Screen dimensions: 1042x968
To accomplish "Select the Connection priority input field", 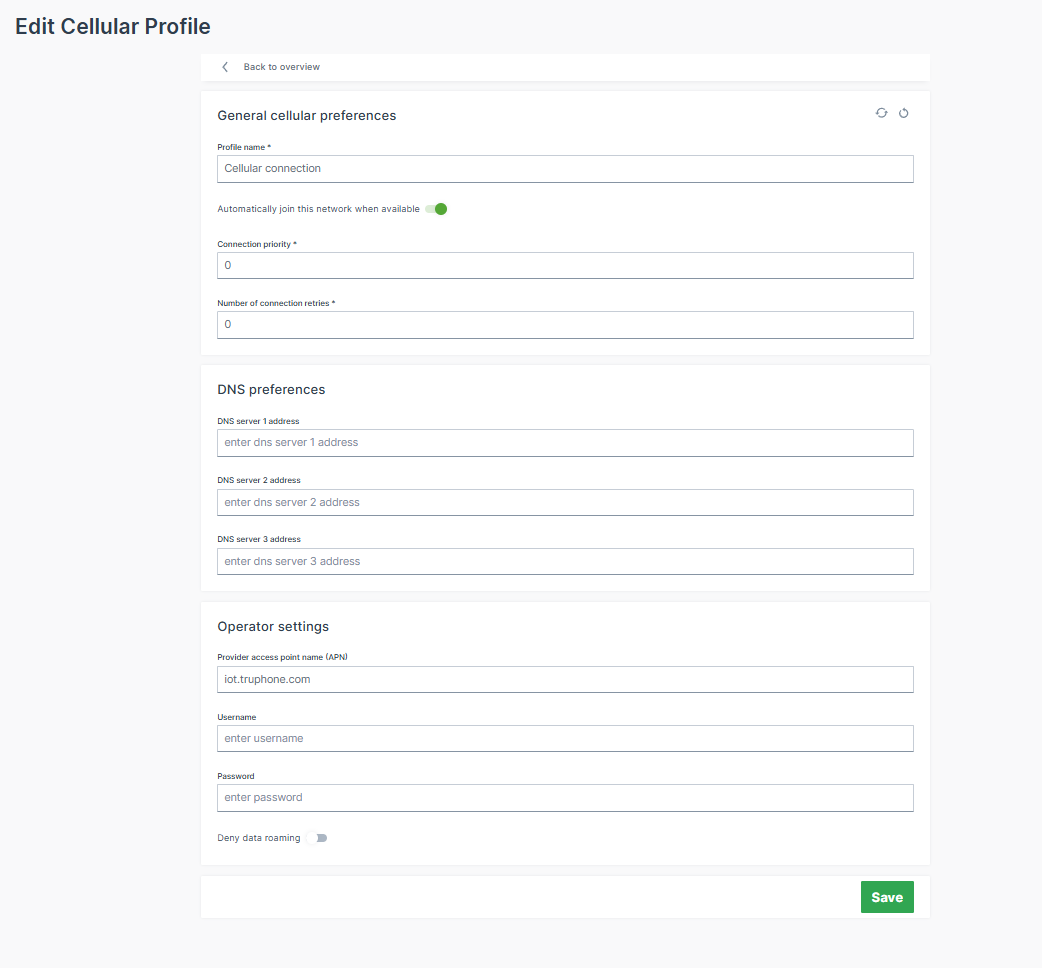I will point(565,265).
